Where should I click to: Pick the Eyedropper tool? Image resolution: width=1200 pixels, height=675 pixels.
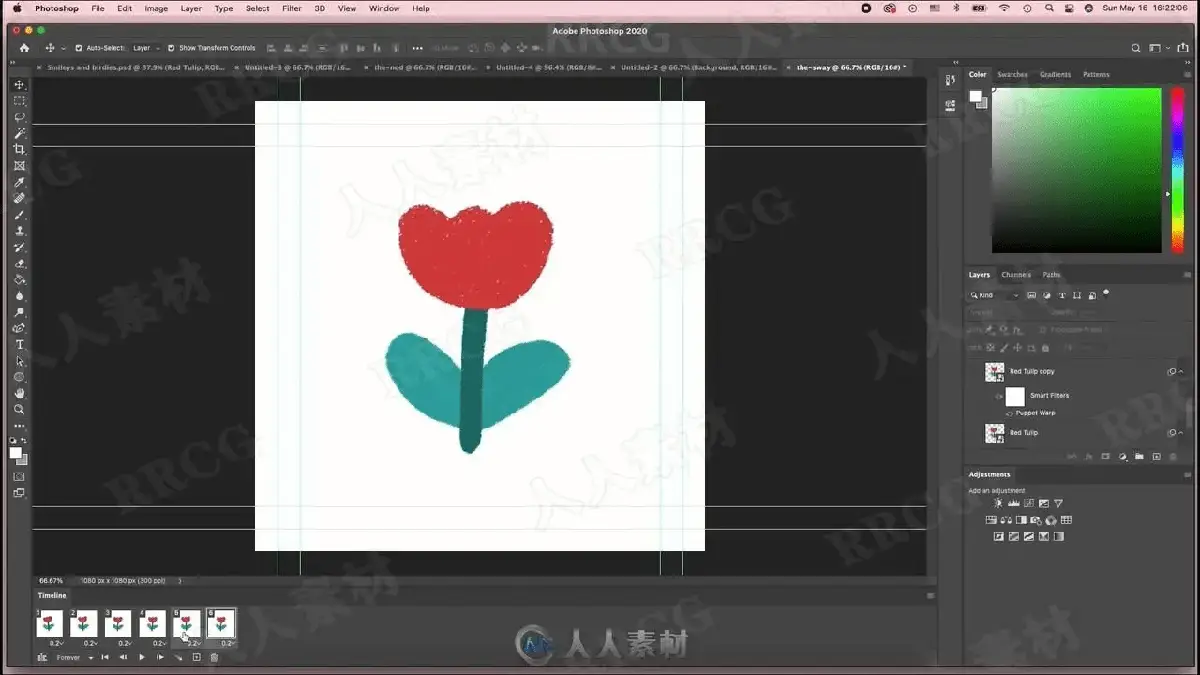[19, 183]
